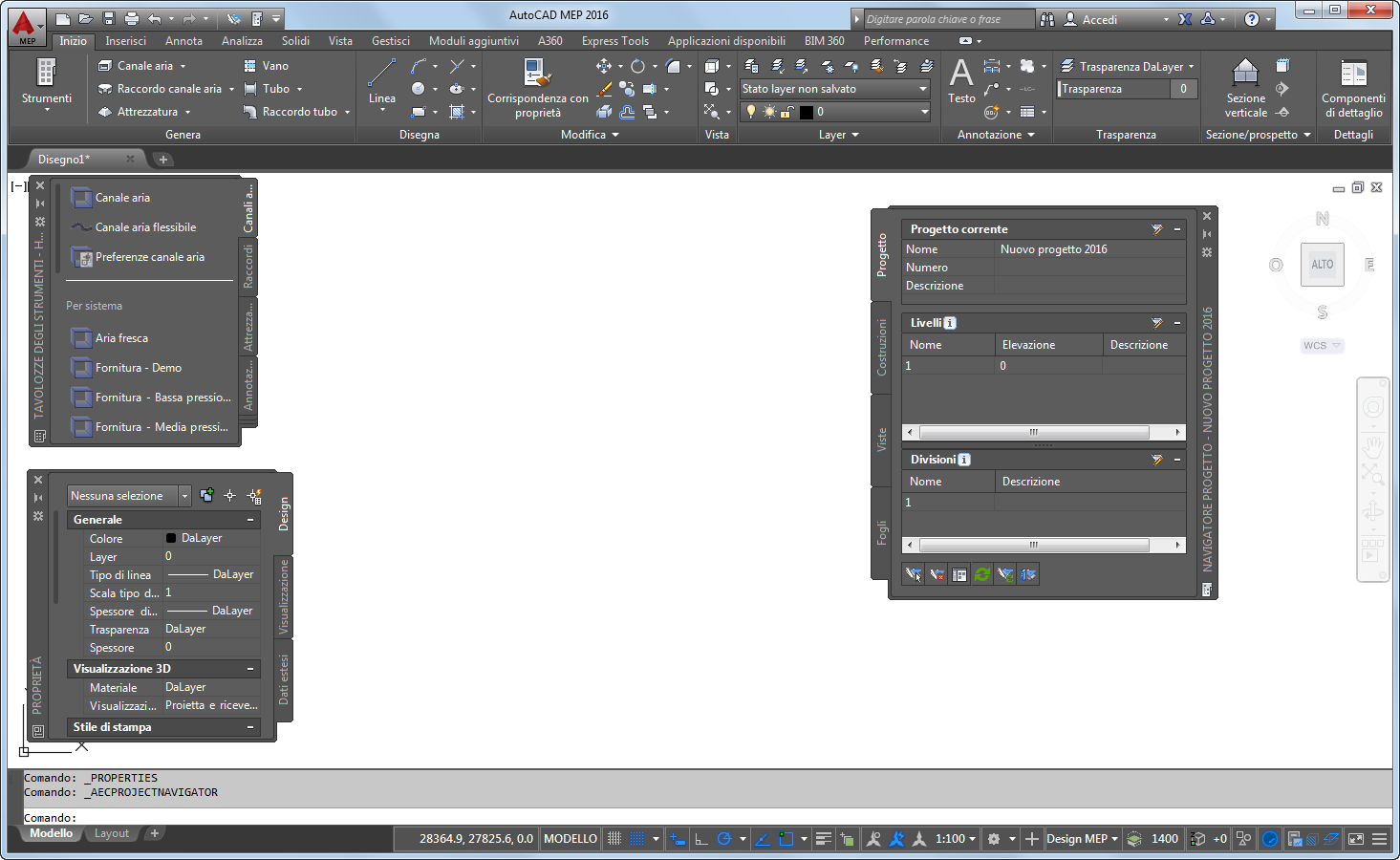The image size is (1400, 860).
Task: Toggle MODELLO model space button
Action: tap(571, 839)
